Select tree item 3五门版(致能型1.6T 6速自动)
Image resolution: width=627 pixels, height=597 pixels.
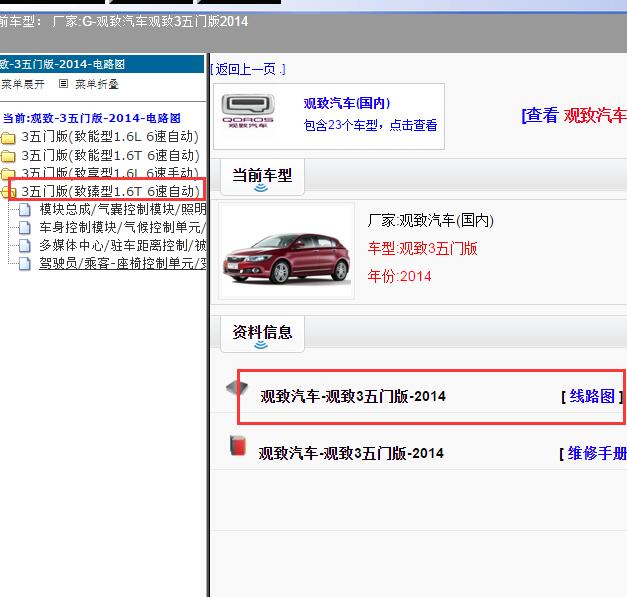point(110,155)
